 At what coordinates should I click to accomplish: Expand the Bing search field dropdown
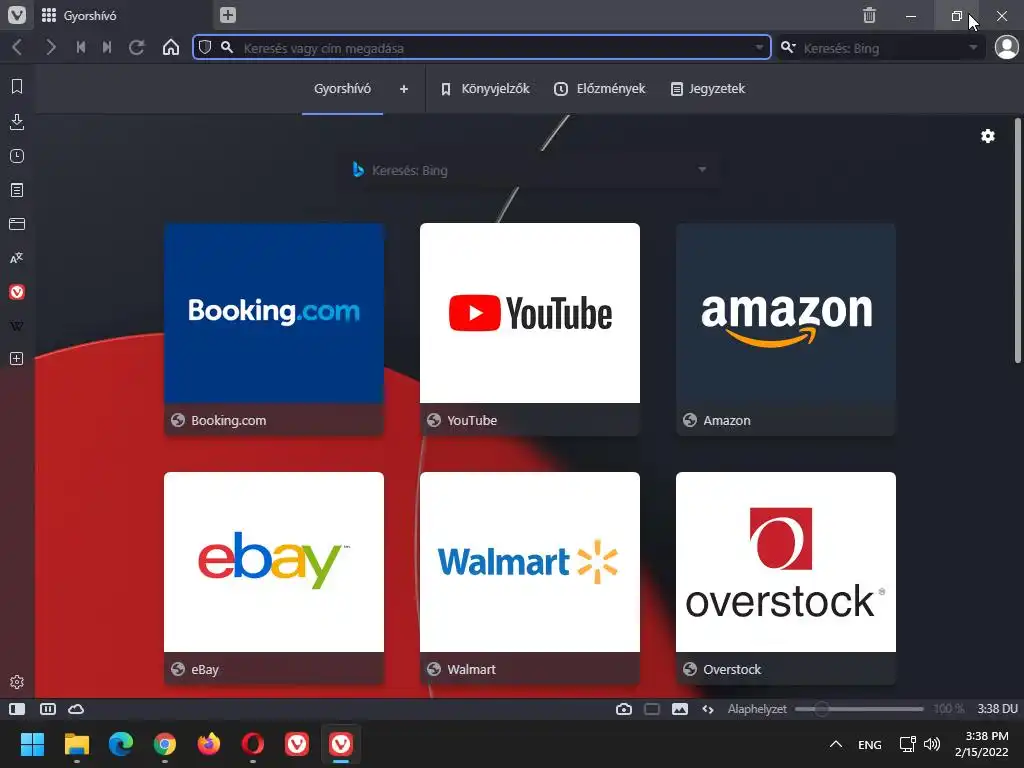coord(973,47)
